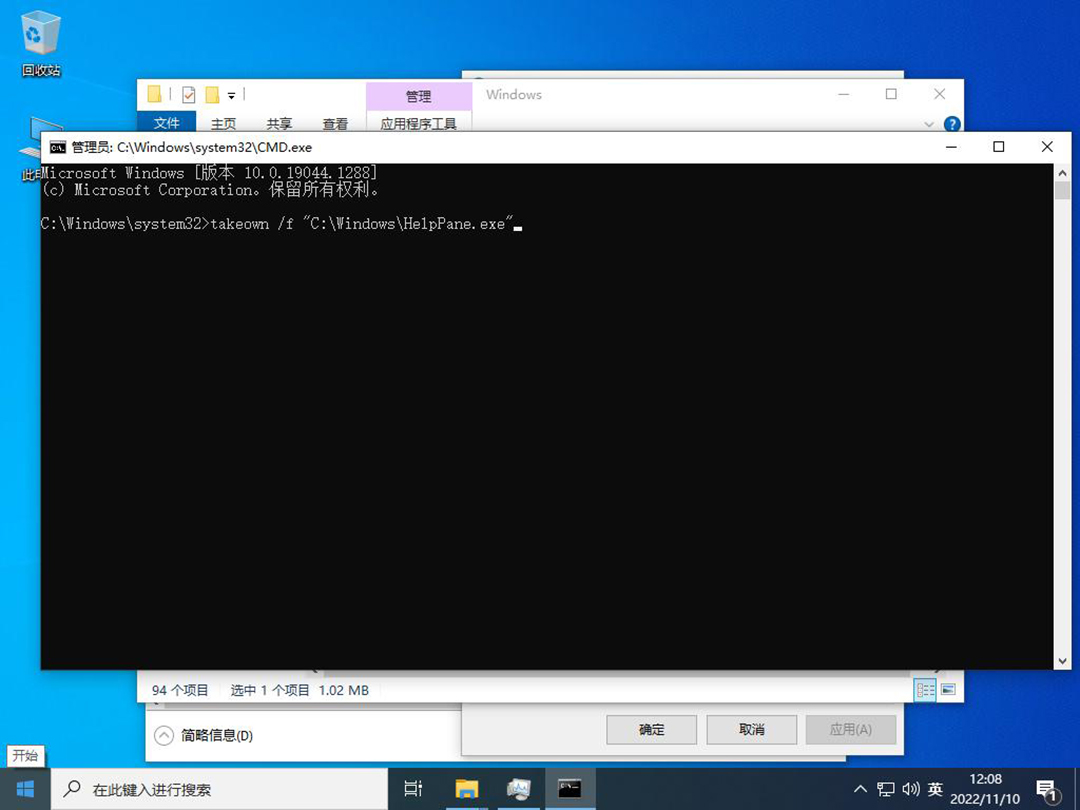Toggle the 英 input method indicator

click(935, 789)
